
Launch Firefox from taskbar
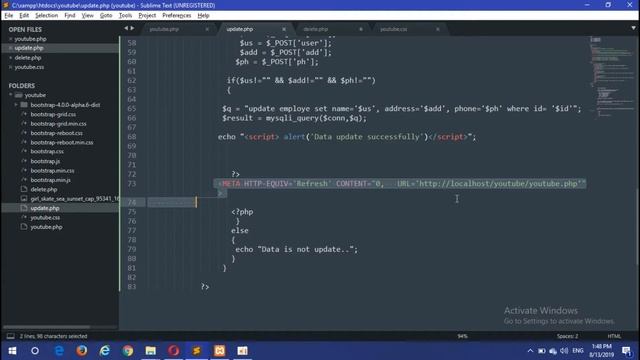click(82, 351)
